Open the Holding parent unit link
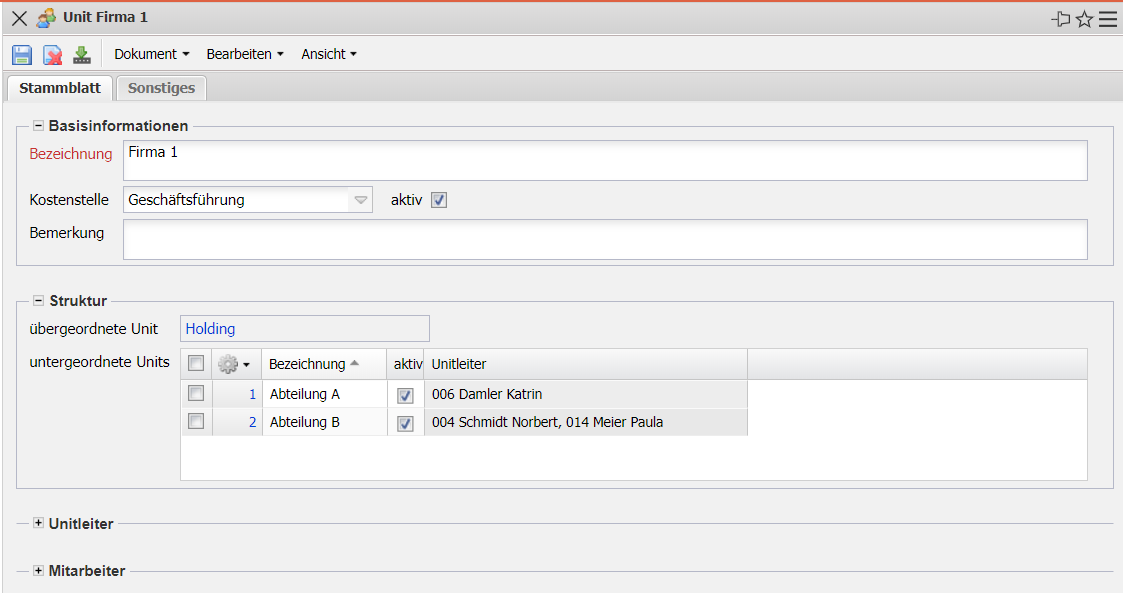1123x593 pixels. coord(211,329)
